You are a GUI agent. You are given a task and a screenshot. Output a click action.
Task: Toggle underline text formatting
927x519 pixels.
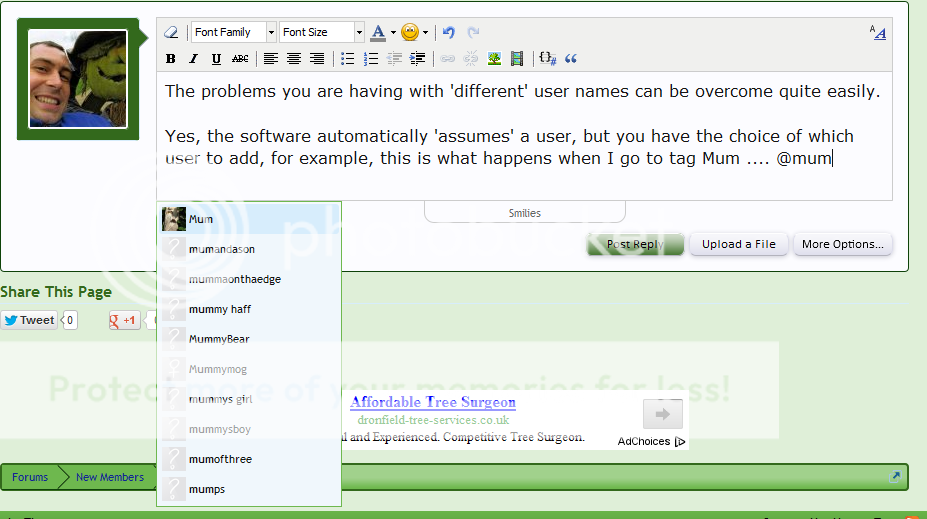point(217,59)
